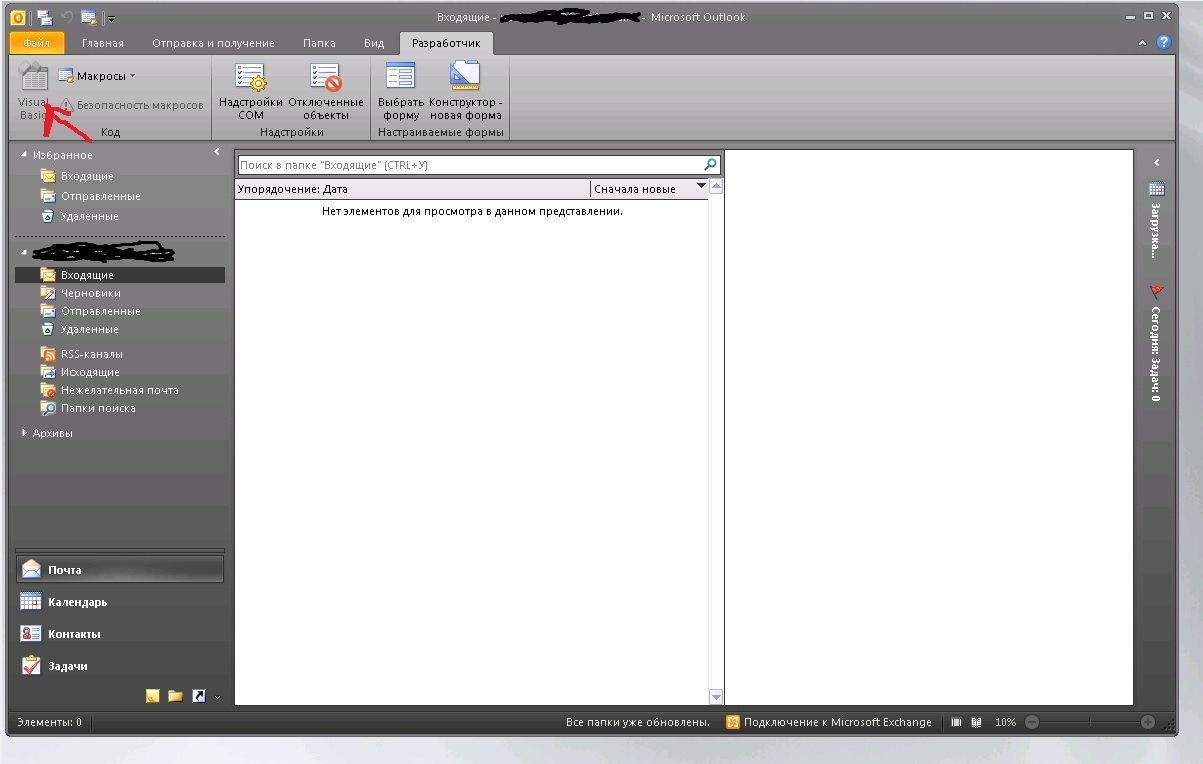Click message list scrollbar down arrow
This screenshot has height=764, width=1203.
pos(716,697)
